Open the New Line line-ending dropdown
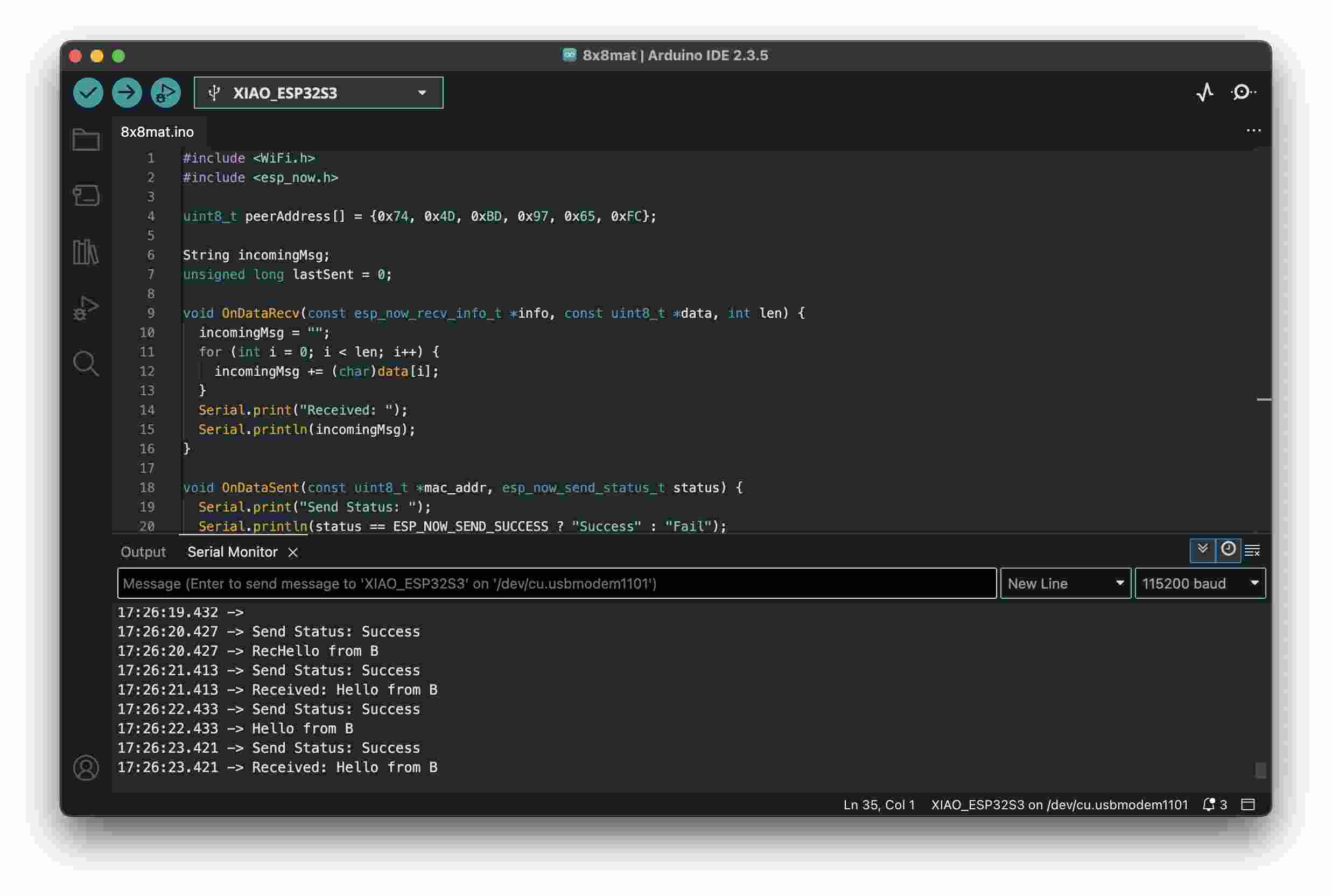Screen dimensions: 1332x896 1065,584
